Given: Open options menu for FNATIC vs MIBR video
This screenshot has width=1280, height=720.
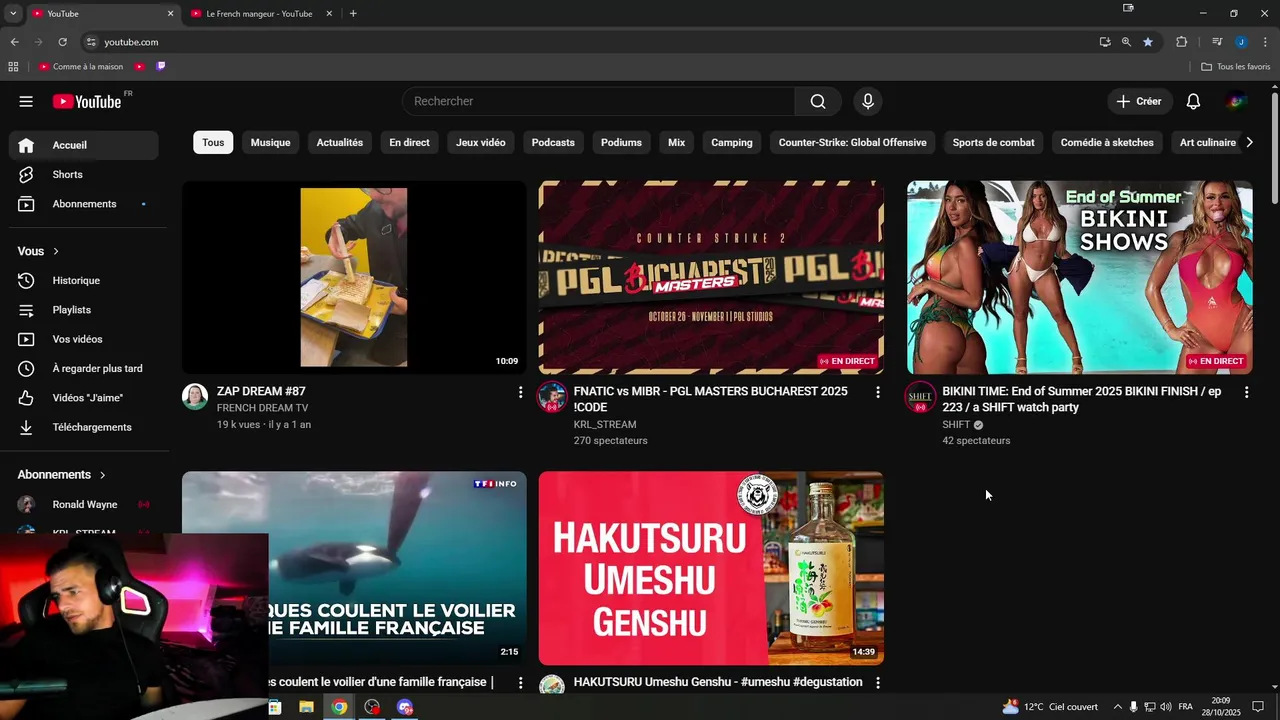Looking at the screenshot, I should click(x=878, y=392).
